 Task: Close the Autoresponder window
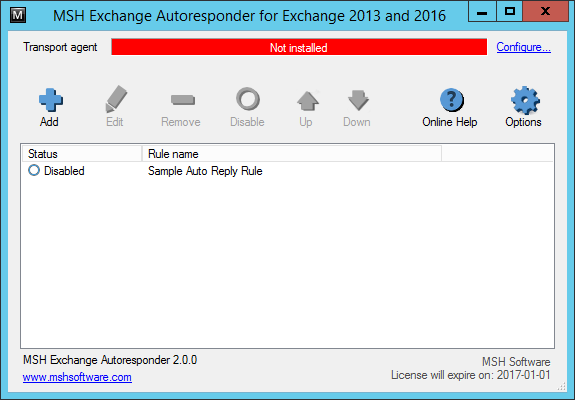545,12
